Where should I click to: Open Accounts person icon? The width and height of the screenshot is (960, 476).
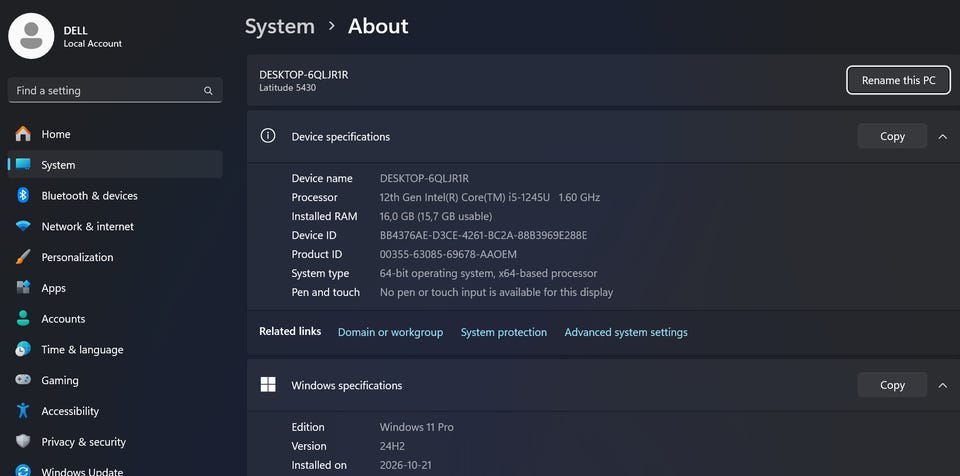pos(23,319)
